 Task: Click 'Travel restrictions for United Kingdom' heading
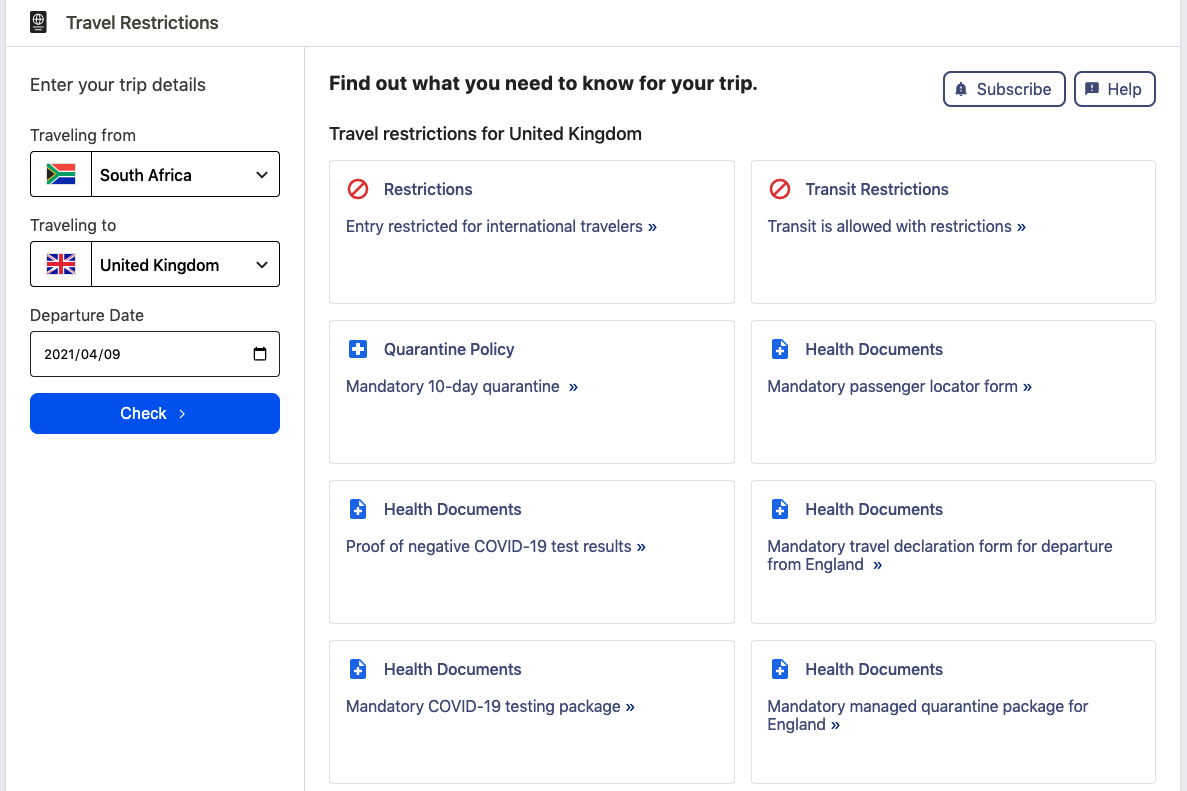click(x=485, y=134)
